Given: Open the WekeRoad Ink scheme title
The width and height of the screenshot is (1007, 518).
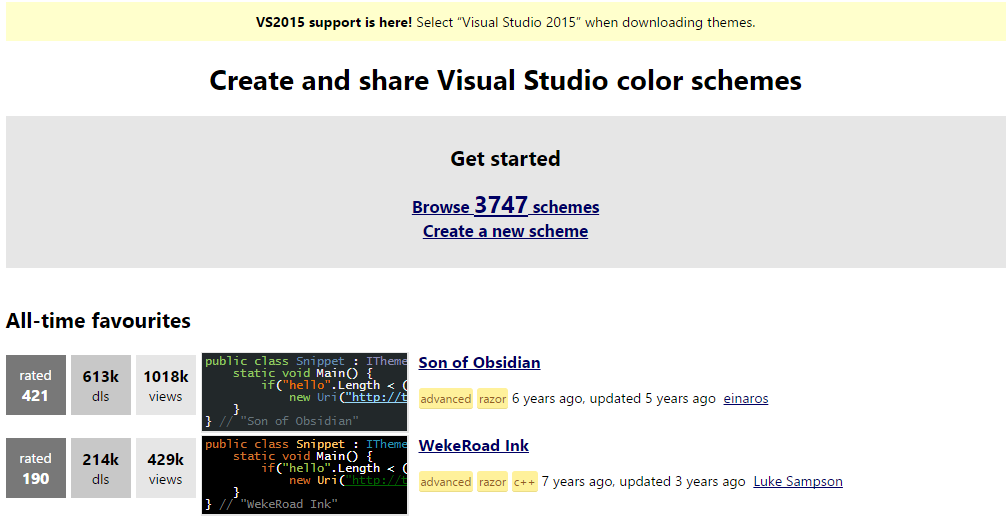Looking at the screenshot, I should pos(473,445).
